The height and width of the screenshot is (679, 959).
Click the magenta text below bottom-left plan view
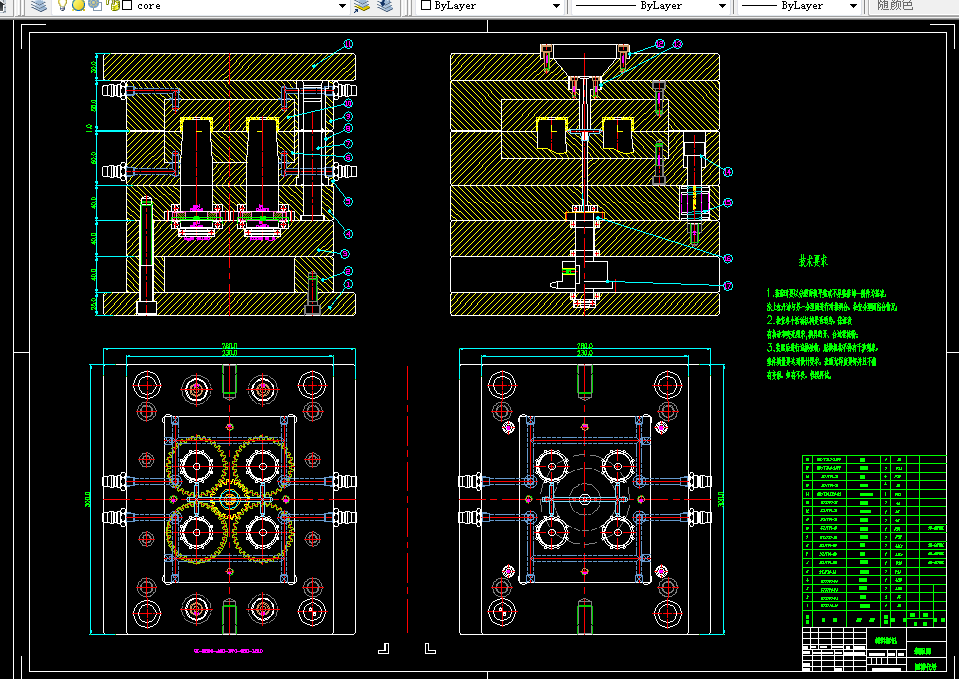click(x=228, y=651)
